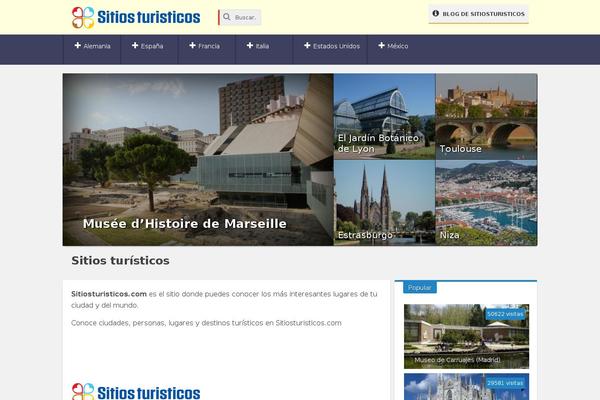
Task: Open Museo de Carruajes (Madrid) thumbnail
Action: 466,336
